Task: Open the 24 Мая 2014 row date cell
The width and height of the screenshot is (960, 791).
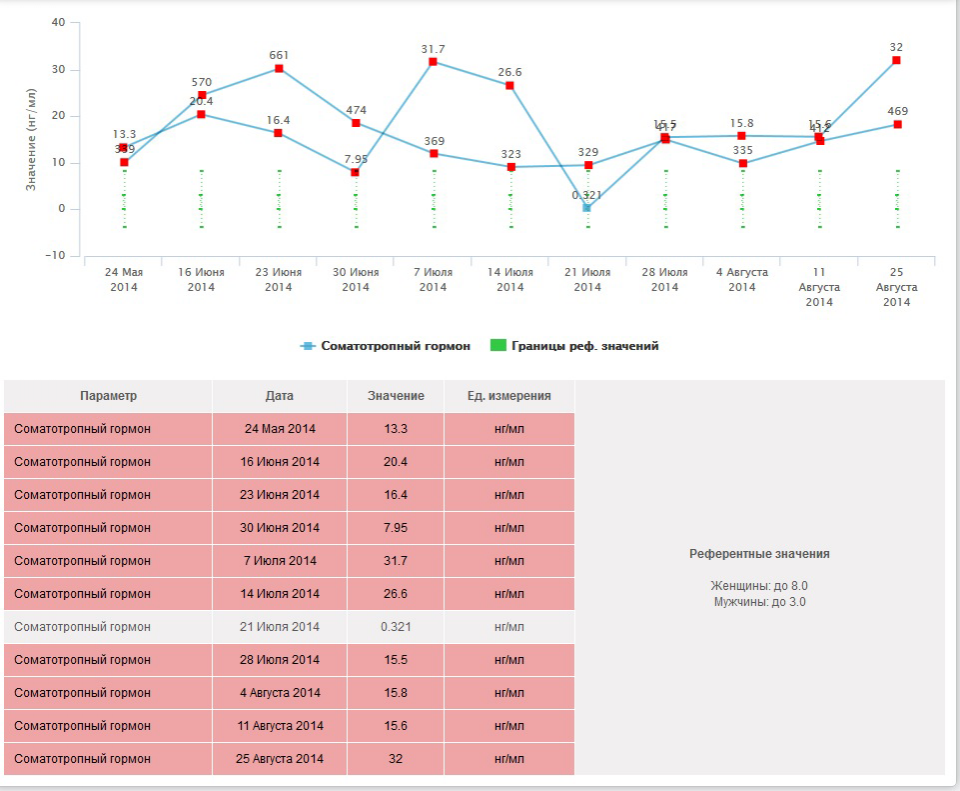Action: tap(280, 429)
